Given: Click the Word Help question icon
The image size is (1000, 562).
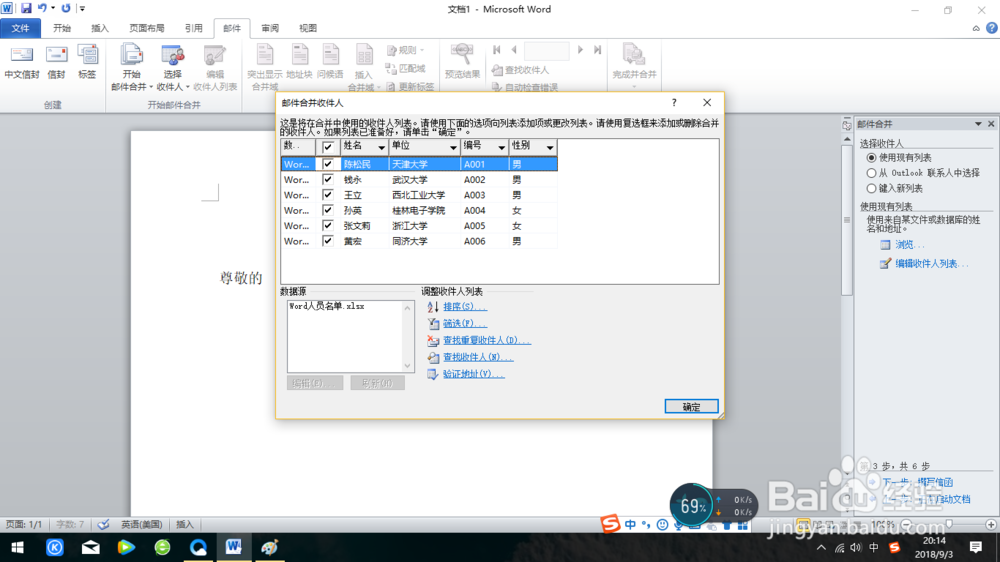Looking at the screenshot, I should (x=992, y=28).
